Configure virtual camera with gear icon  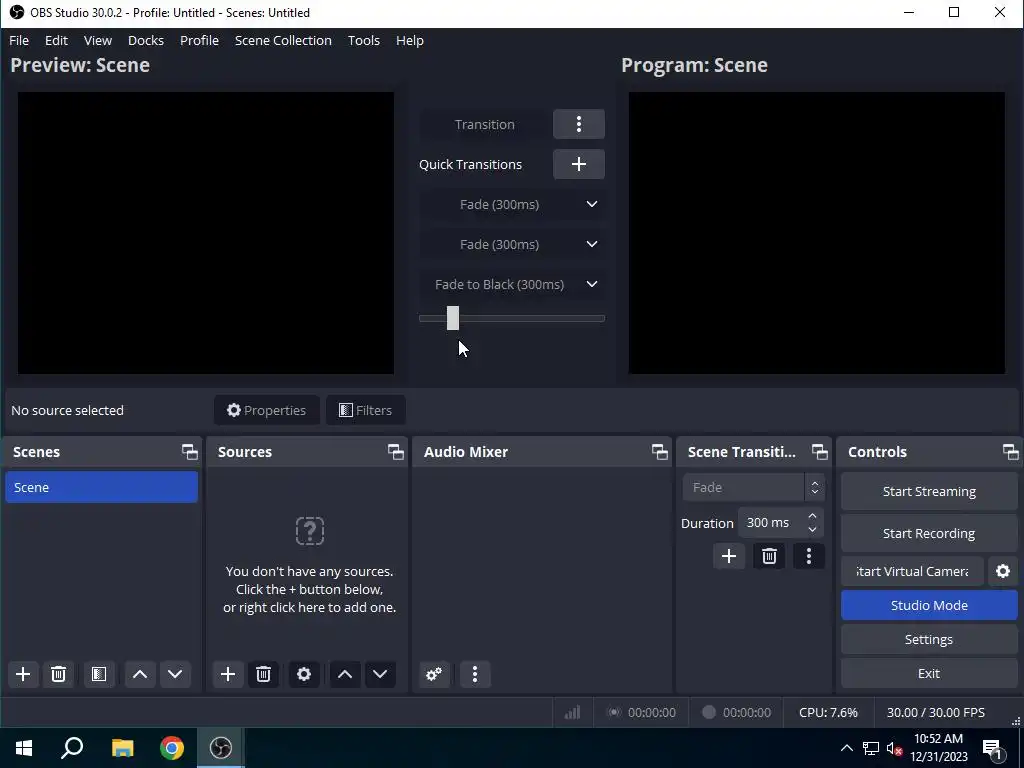click(1003, 571)
